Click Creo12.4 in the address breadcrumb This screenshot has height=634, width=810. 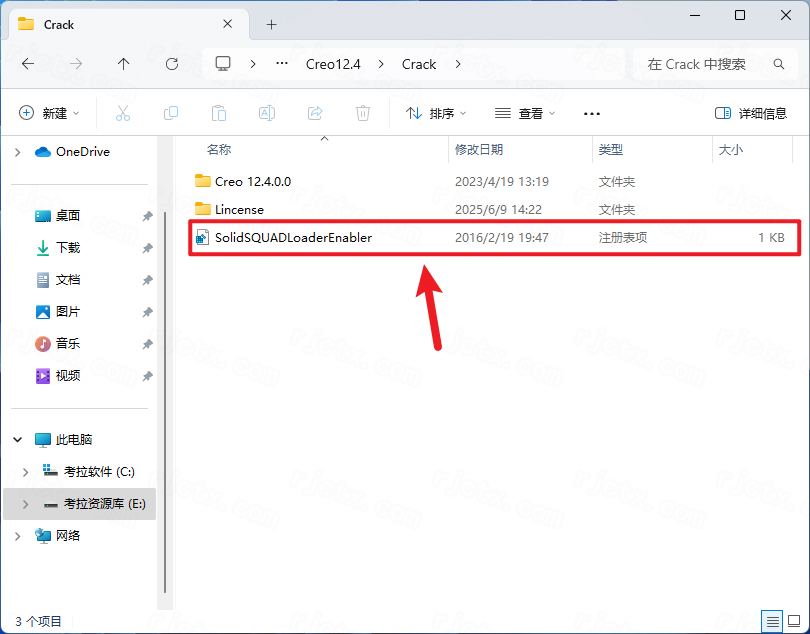pos(333,64)
